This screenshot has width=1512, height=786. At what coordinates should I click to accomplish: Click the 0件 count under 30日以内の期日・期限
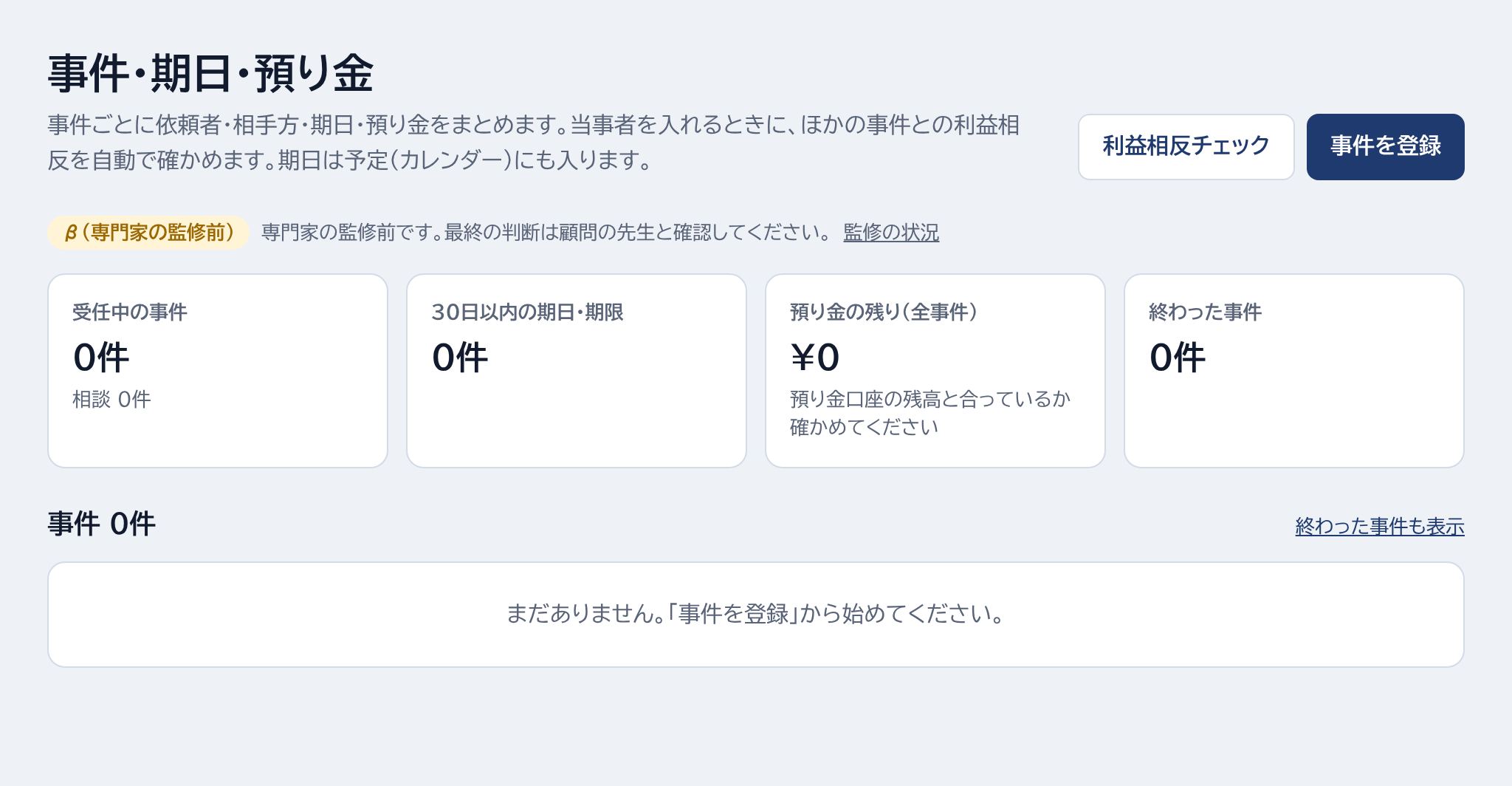coord(460,358)
